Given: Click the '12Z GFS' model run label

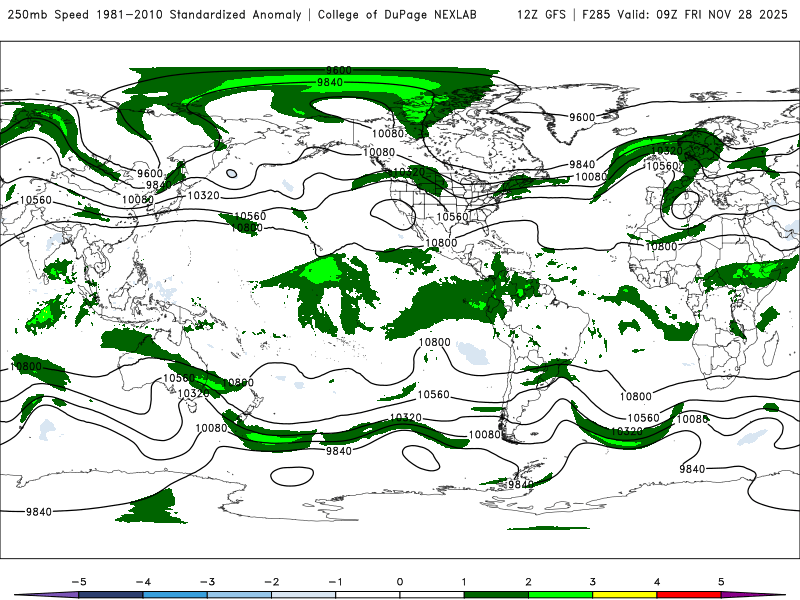Looking at the screenshot, I should pos(541,15).
